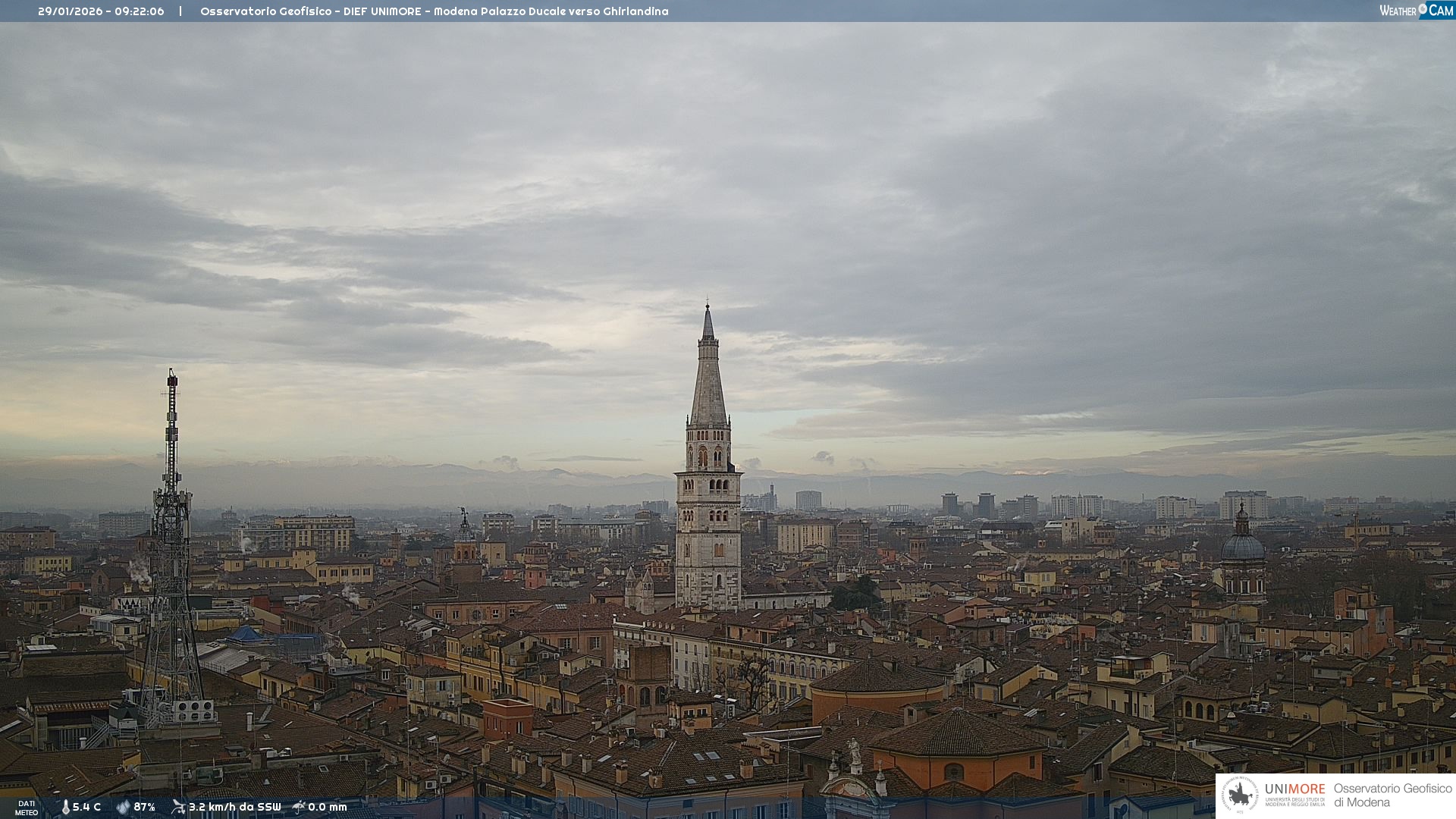Viewport: 1456px width, 819px height.
Task: Click the 87% humidity value
Action: pyautogui.click(x=144, y=807)
